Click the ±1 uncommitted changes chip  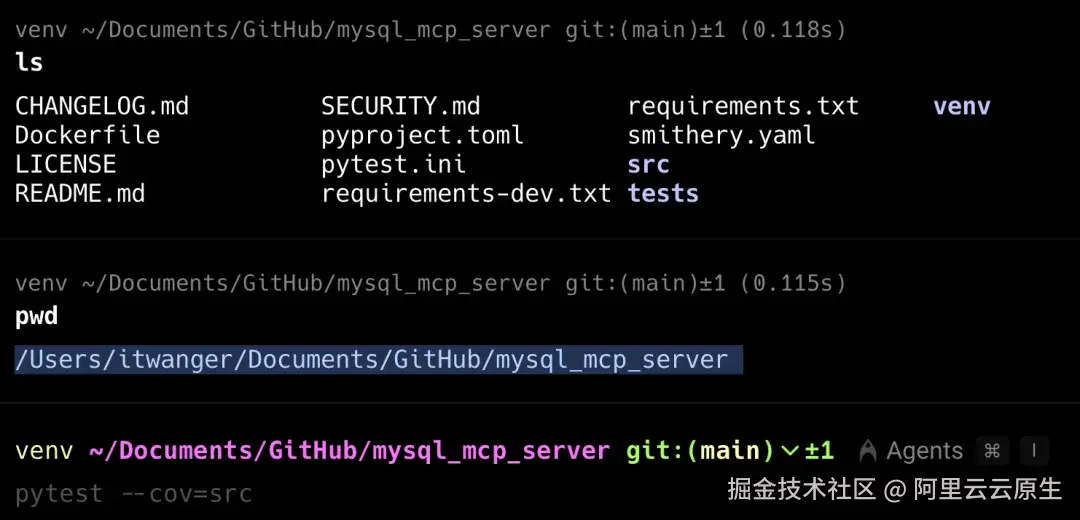(820, 451)
